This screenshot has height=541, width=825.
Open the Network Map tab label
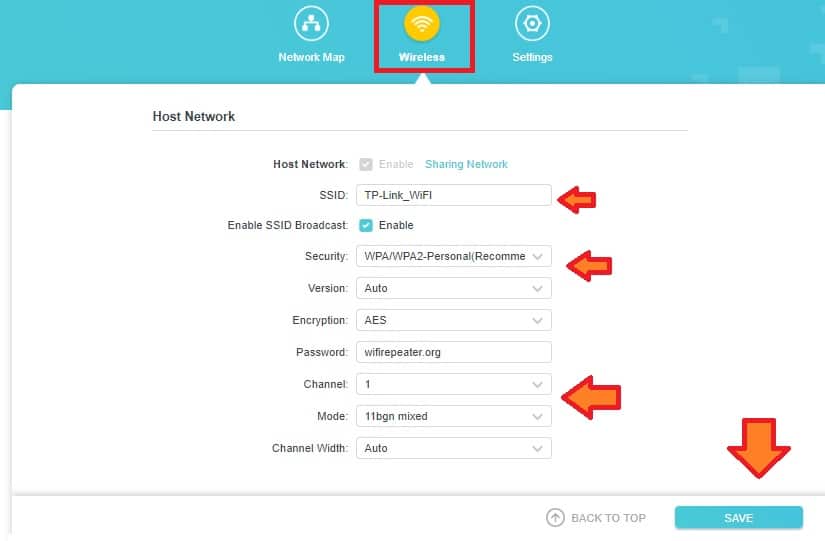(x=311, y=57)
